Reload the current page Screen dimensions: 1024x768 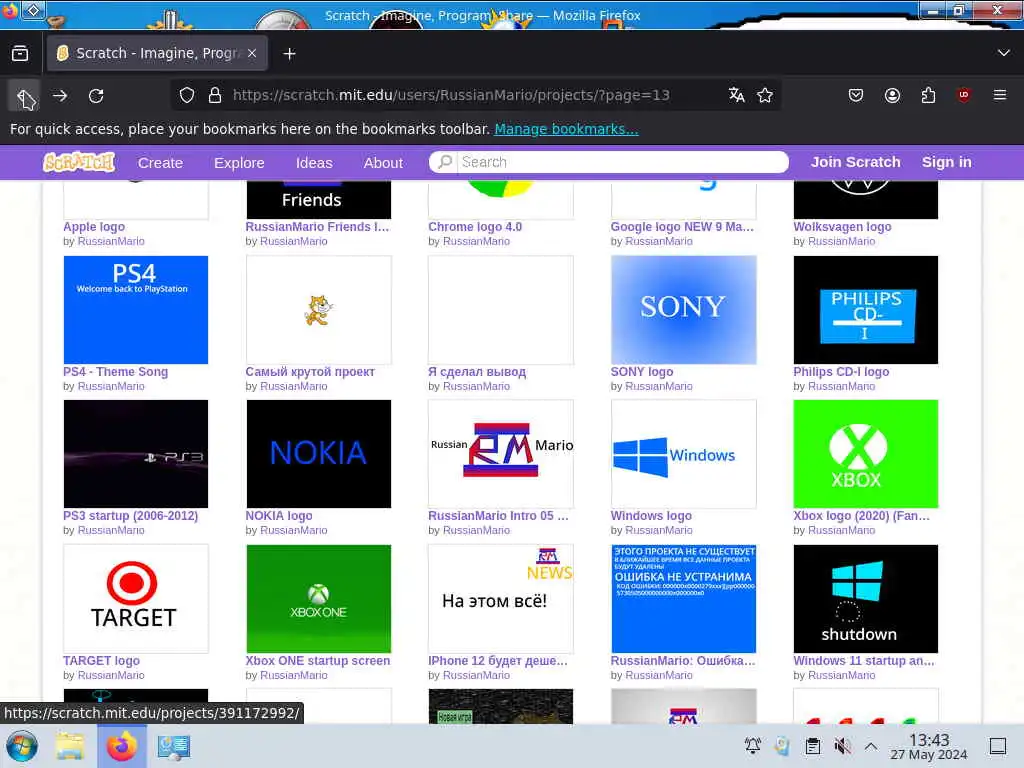pos(96,96)
